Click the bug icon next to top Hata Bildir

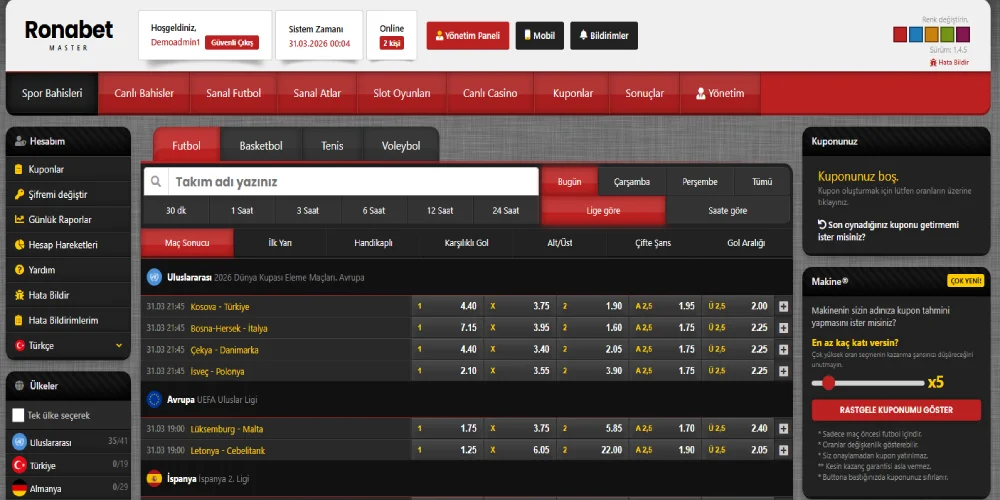click(x=934, y=62)
